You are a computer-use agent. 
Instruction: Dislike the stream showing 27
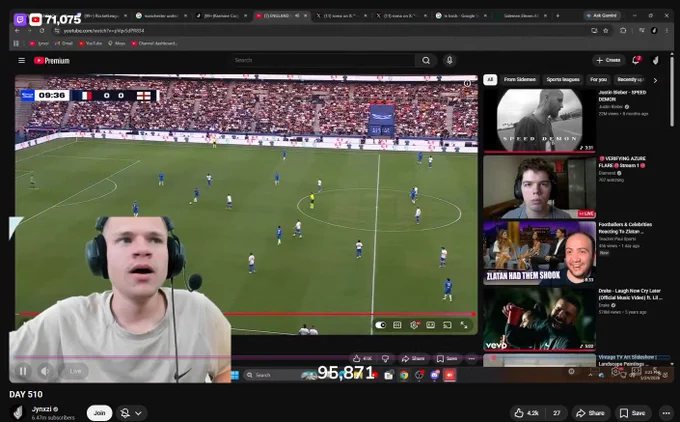click(x=556, y=413)
